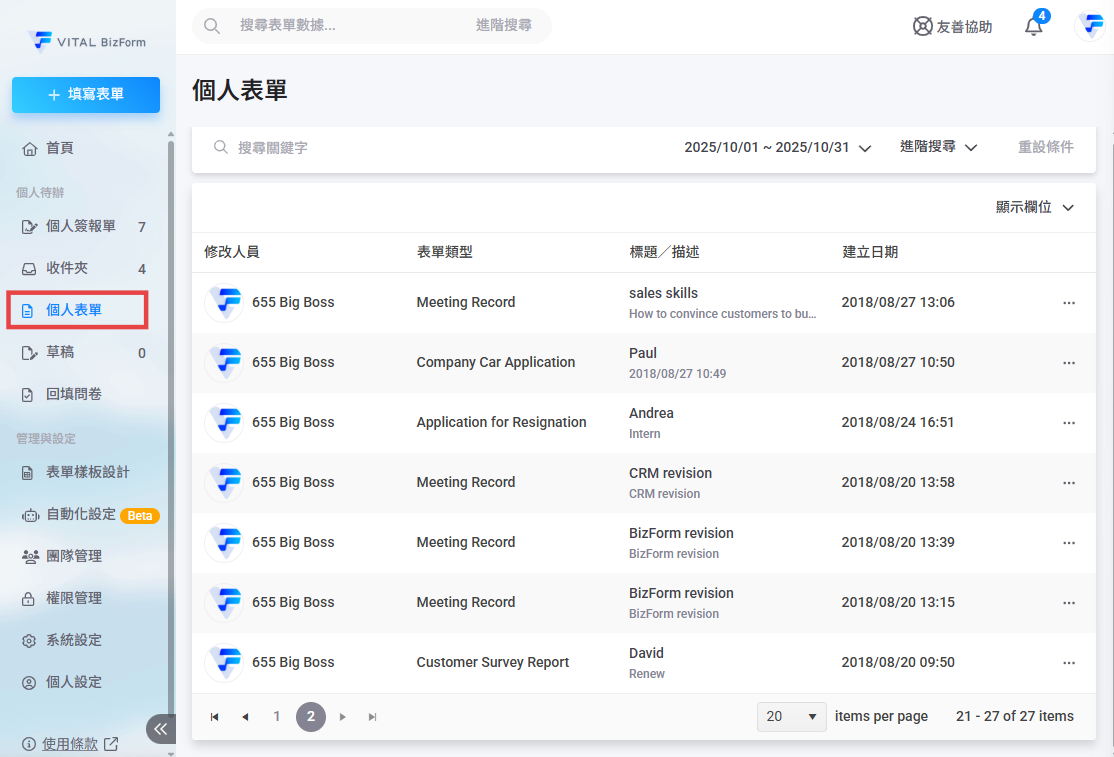Collapse sidebar with double-chevron icon
This screenshot has width=1114, height=757.
tap(161, 729)
